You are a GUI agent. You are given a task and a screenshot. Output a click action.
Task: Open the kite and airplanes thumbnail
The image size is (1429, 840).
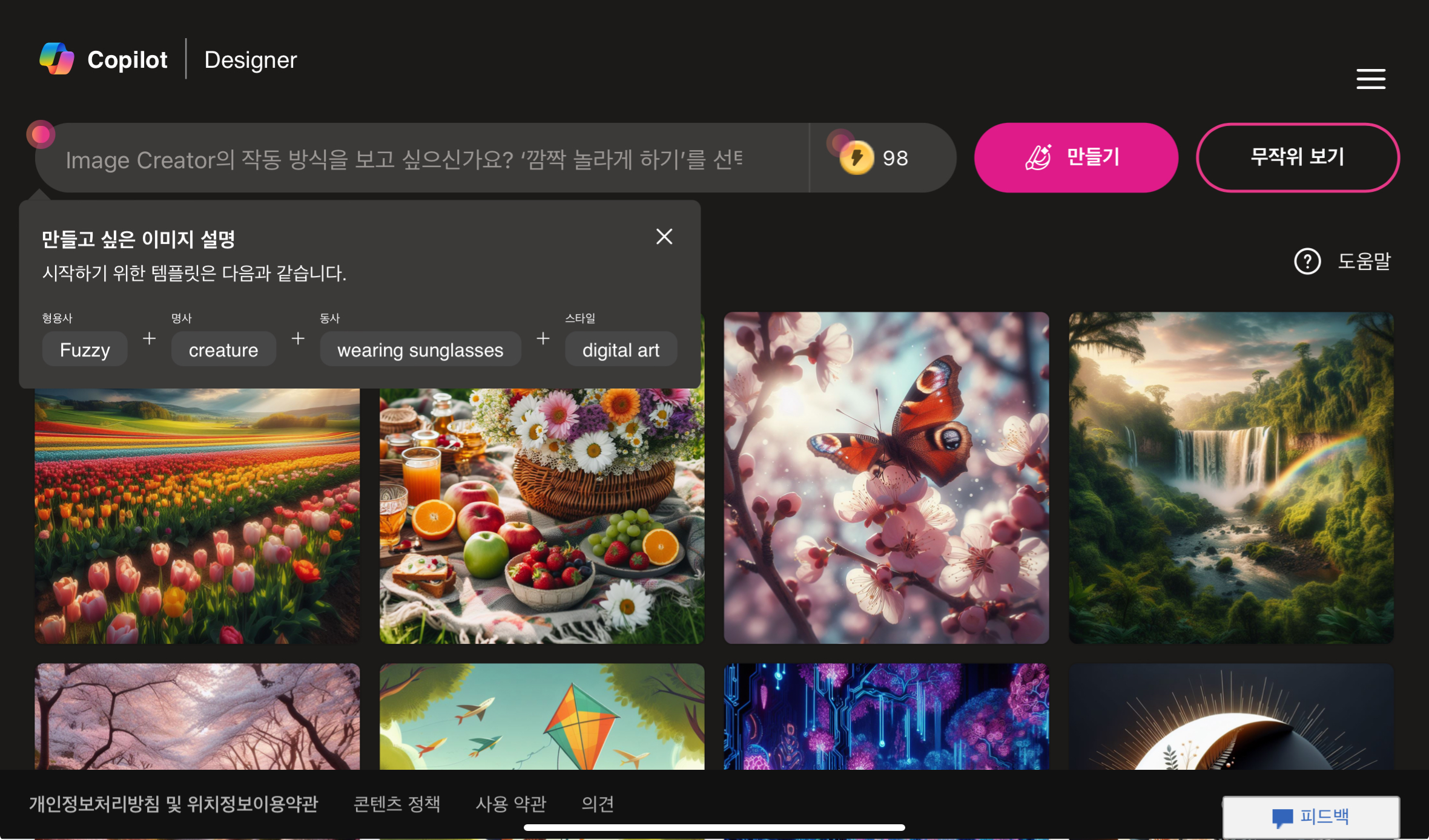click(x=542, y=717)
